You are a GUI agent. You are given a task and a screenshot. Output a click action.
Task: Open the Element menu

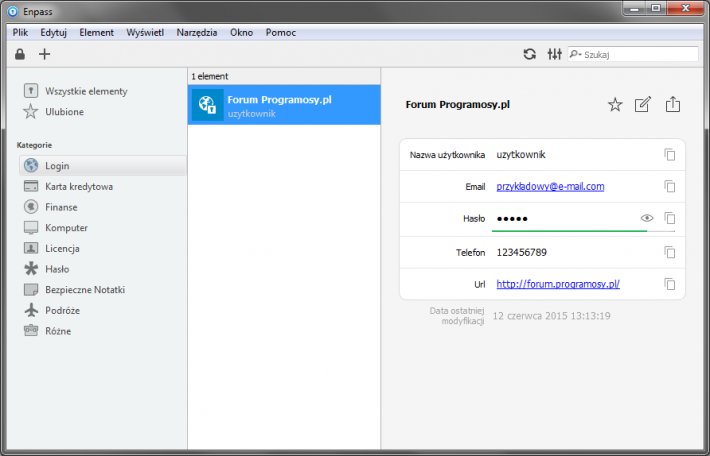[96, 33]
